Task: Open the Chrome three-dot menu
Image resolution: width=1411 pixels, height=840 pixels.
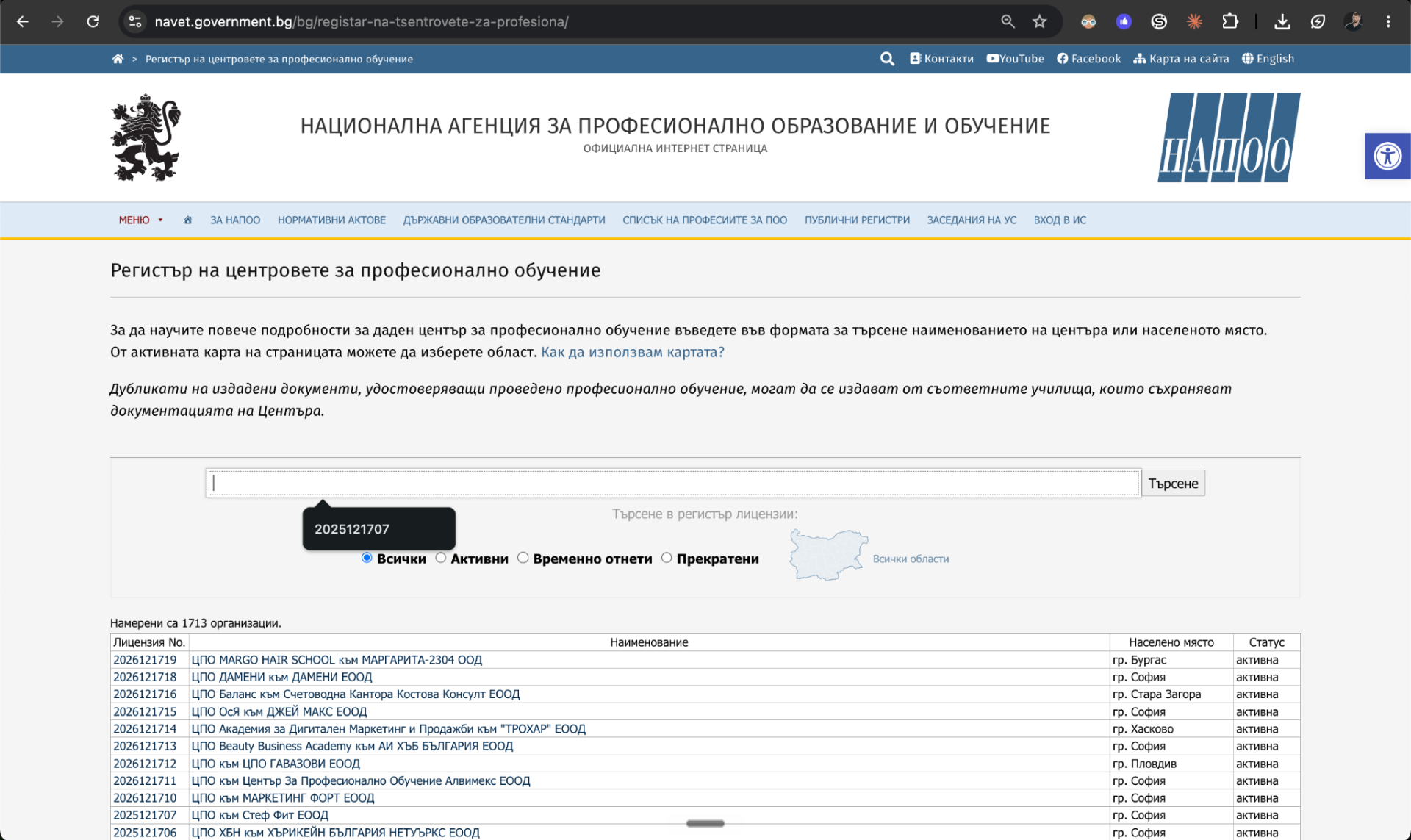Action: (x=1388, y=21)
